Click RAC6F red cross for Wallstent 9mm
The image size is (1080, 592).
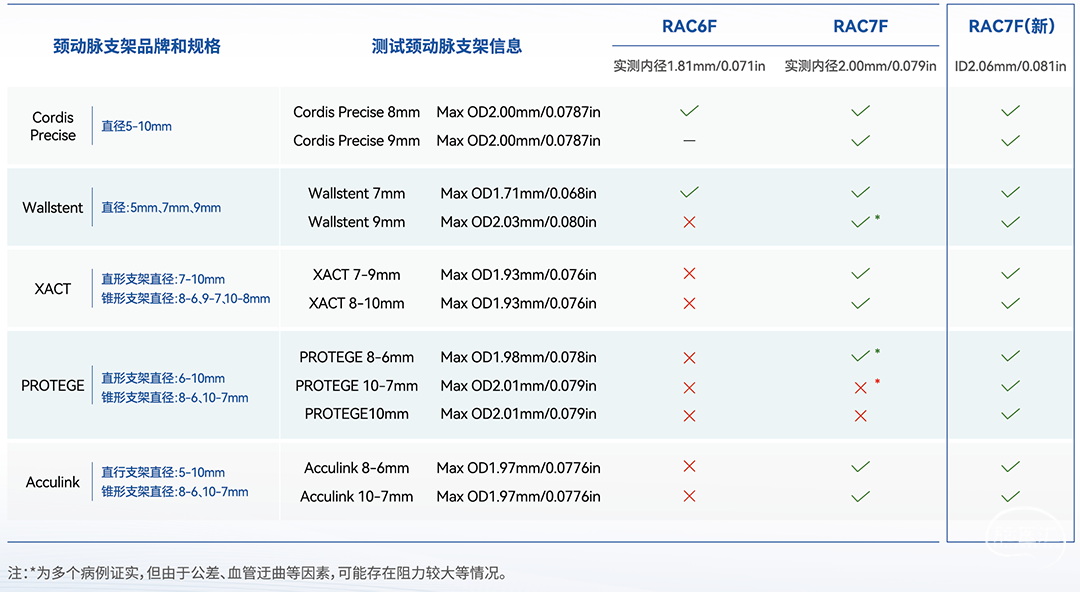(689, 222)
